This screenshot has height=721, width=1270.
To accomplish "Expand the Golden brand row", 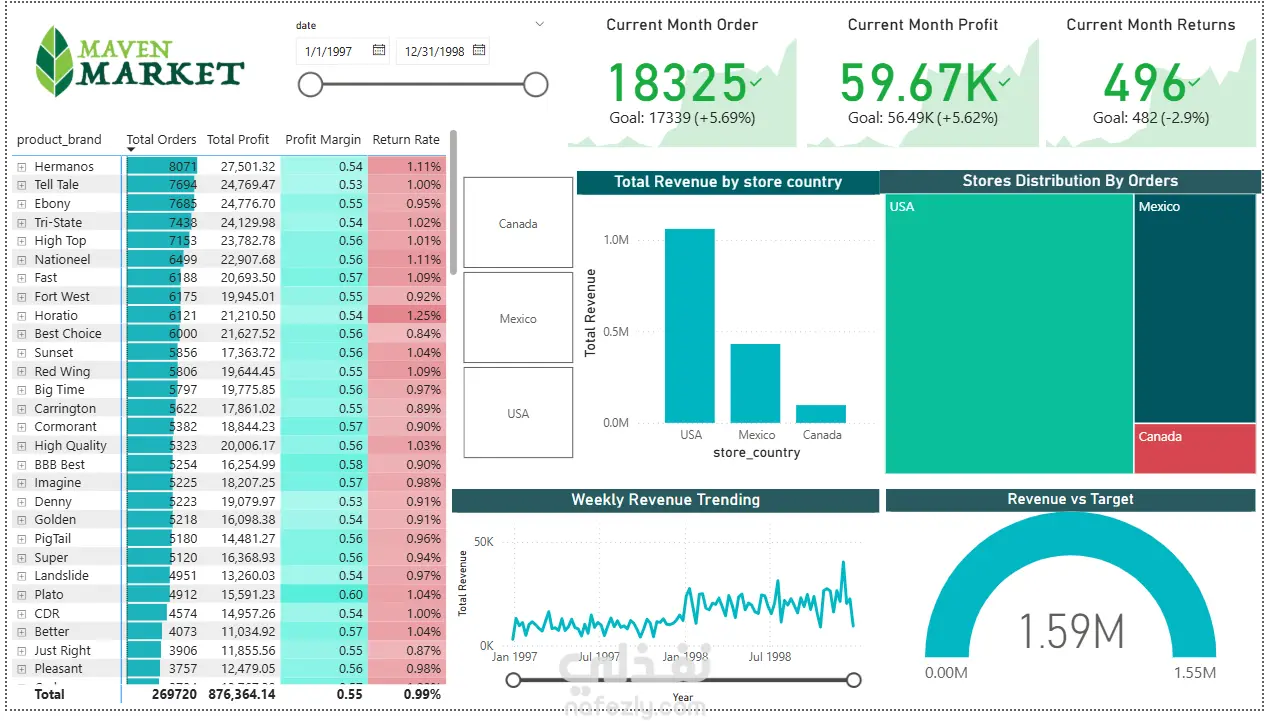I will [x=22, y=520].
